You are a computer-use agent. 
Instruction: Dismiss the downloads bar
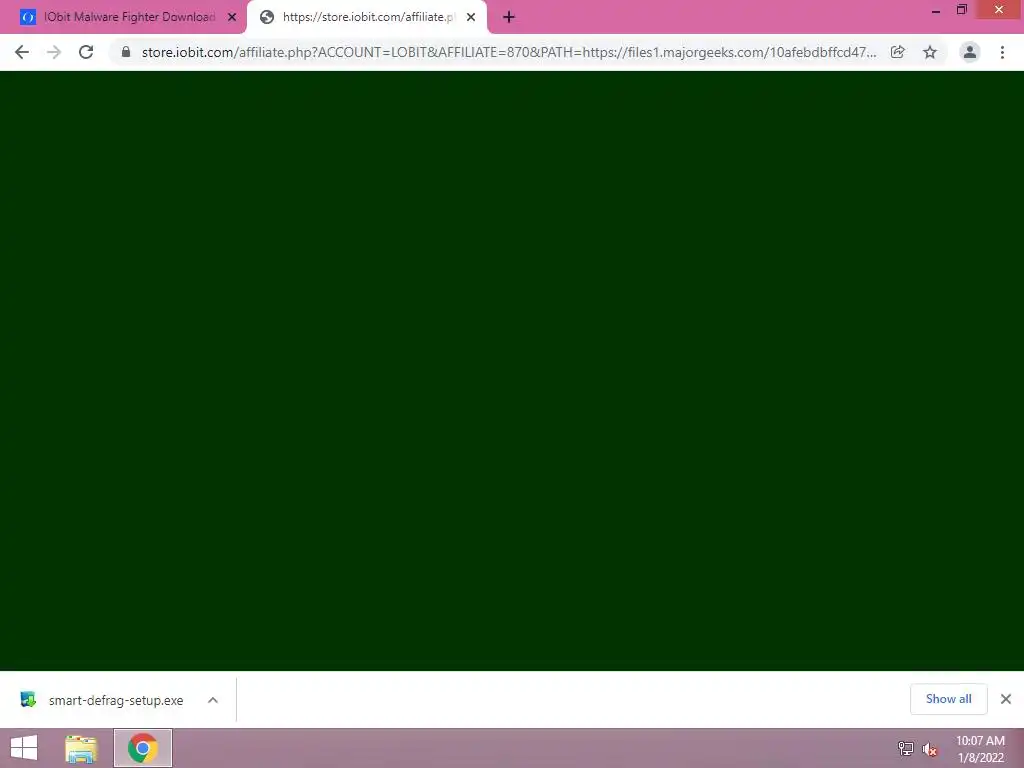tap(1006, 699)
